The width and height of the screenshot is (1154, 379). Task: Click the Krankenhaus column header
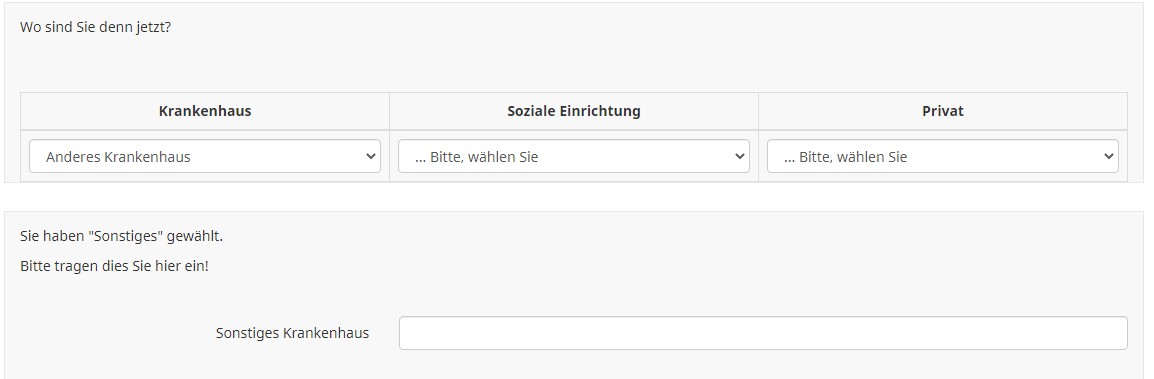click(x=205, y=111)
